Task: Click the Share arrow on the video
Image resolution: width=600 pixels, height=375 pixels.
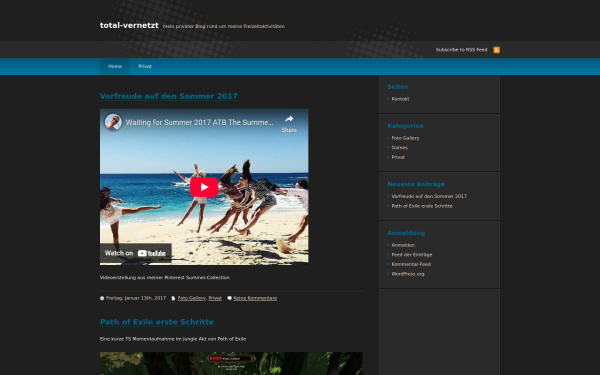Action: click(289, 123)
